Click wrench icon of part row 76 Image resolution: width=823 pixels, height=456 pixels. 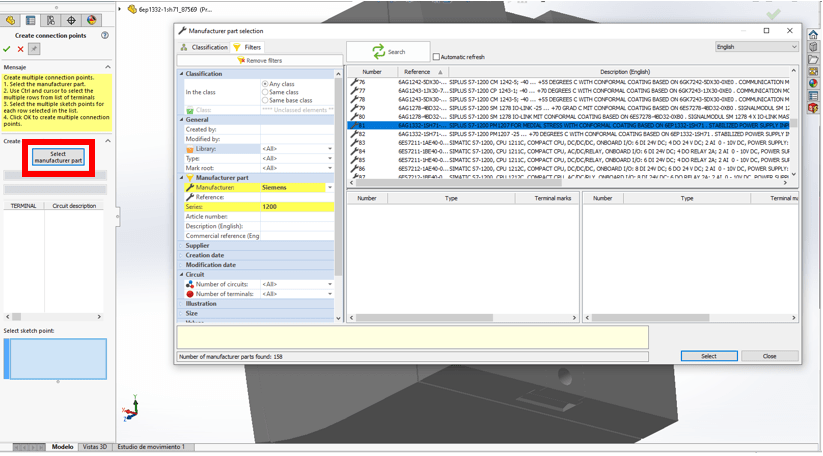(x=354, y=82)
